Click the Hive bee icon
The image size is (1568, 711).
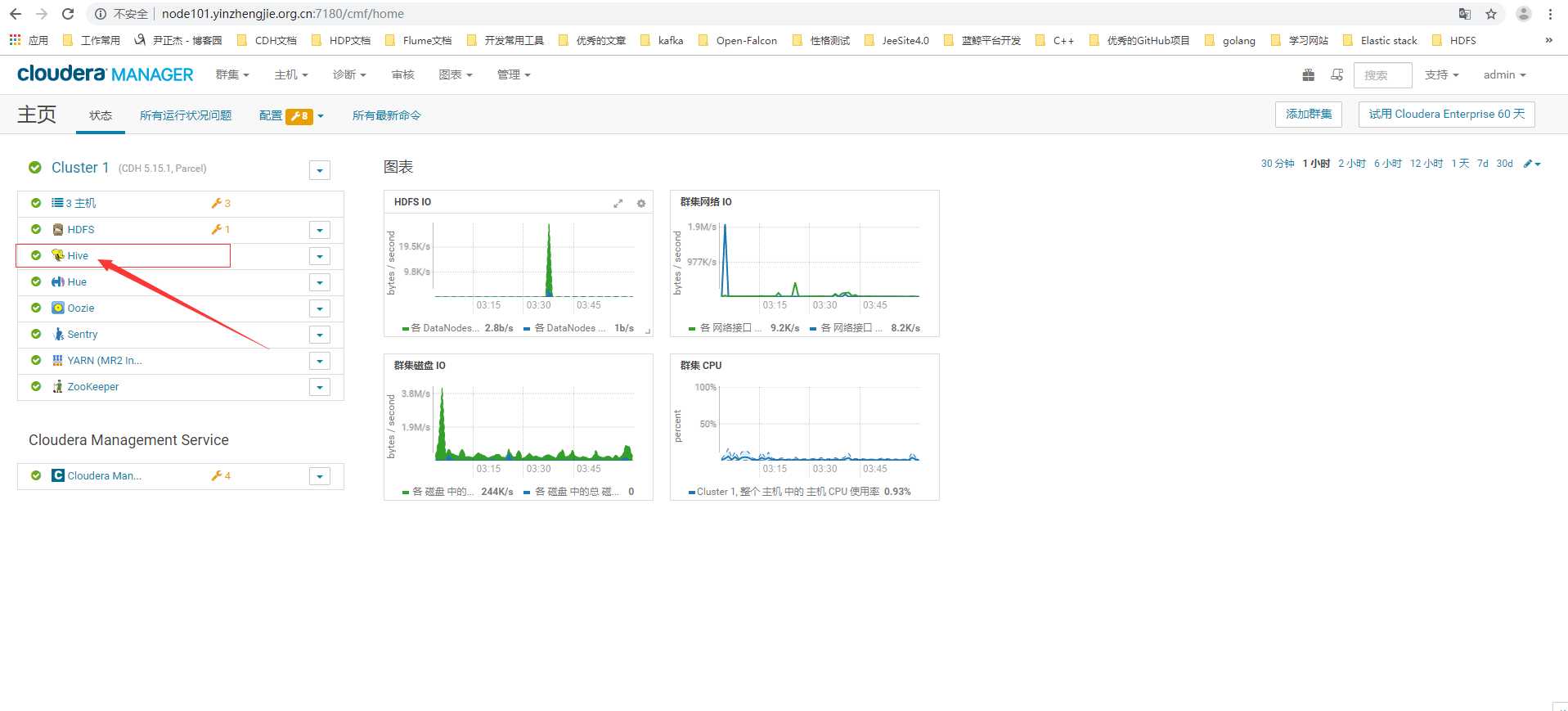click(x=58, y=256)
